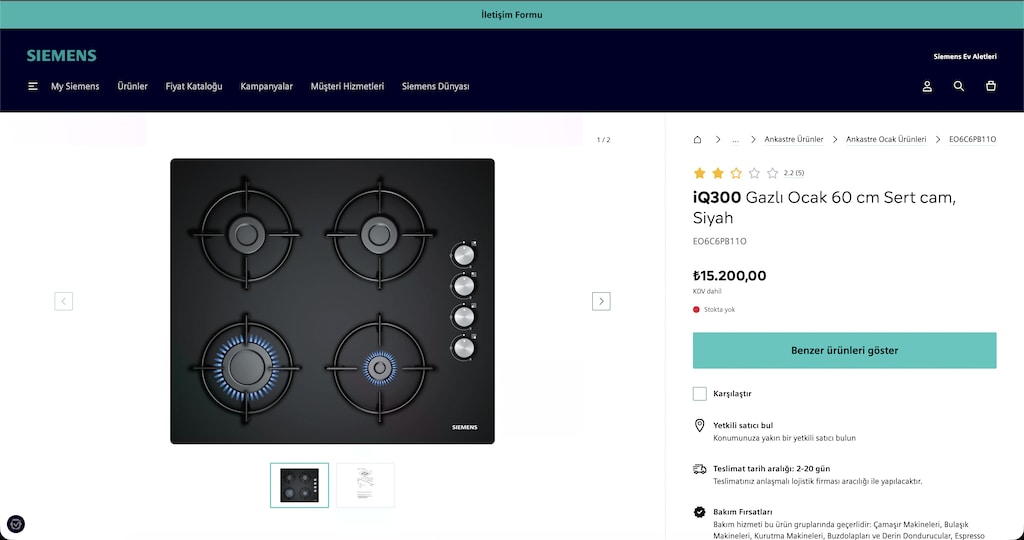
Task: Click the İletişim Formu banner link
Action: click(512, 14)
